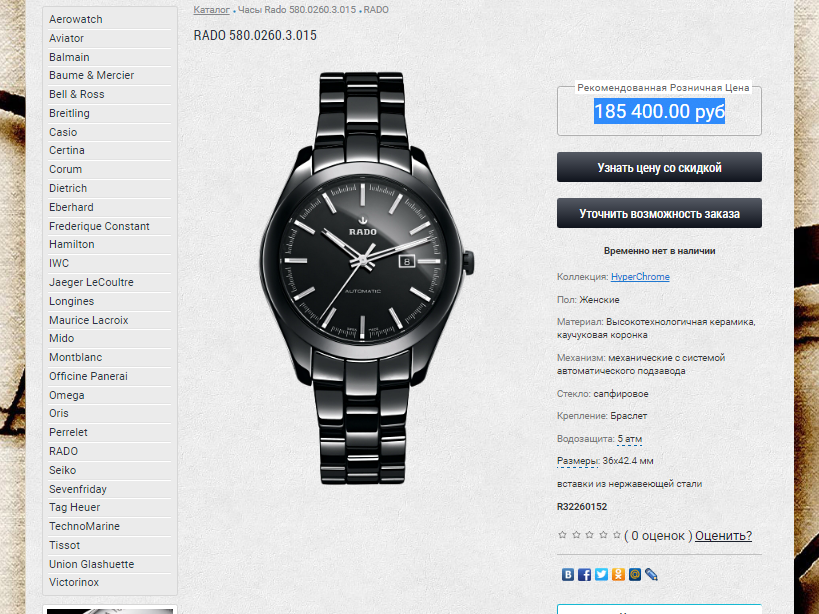This screenshot has height=614, width=819.
Task: Select the Tag Heuer brand in the sidebar
Action: pyautogui.click(x=75, y=507)
